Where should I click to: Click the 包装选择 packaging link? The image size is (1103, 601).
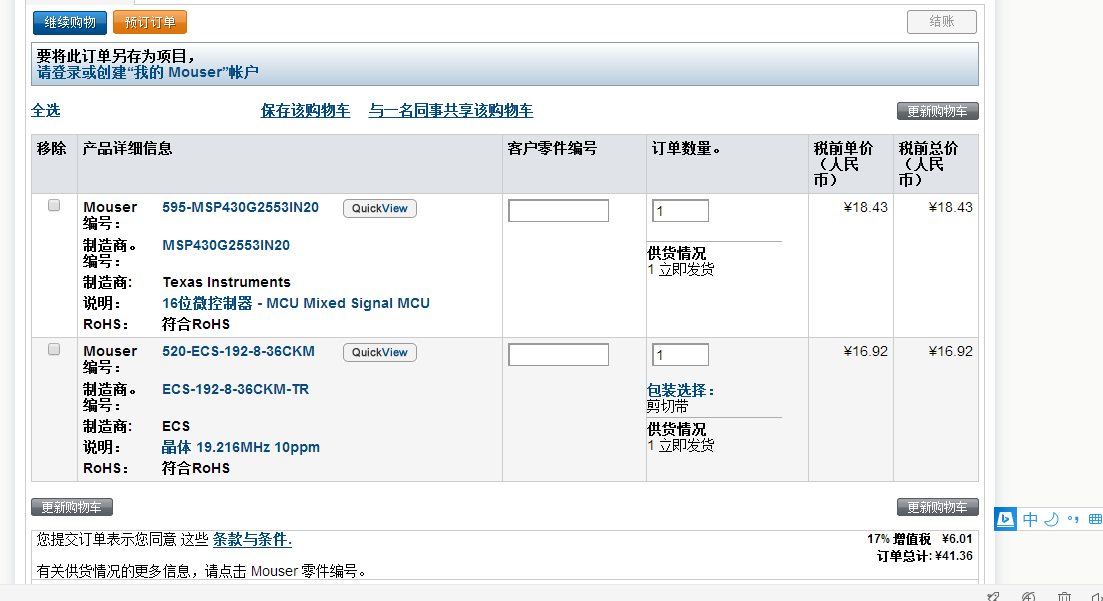coord(680,391)
